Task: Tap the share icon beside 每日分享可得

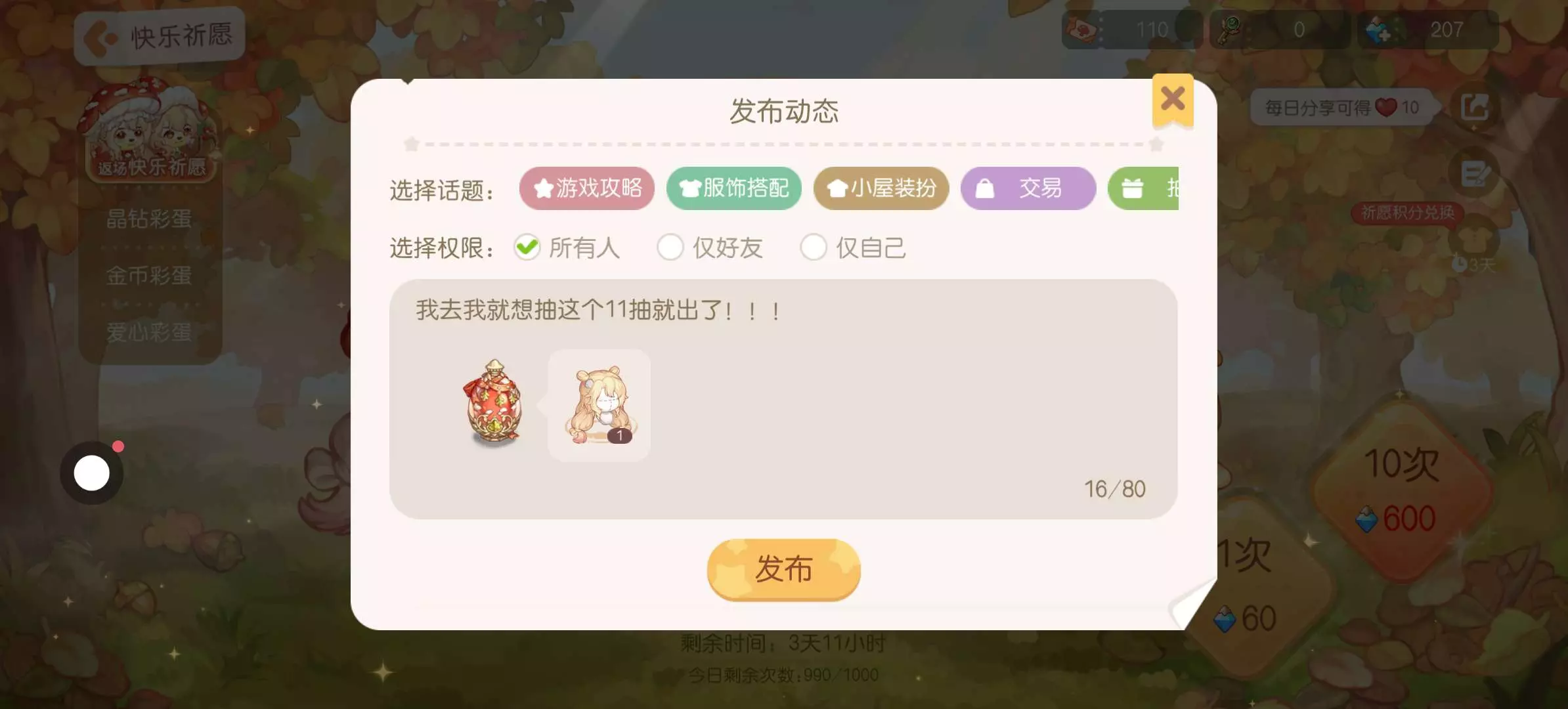Action: [x=1474, y=107]
